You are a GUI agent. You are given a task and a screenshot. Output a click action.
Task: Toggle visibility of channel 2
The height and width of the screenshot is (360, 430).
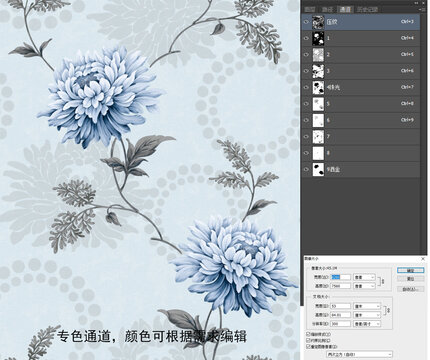(x=306, y=54)
